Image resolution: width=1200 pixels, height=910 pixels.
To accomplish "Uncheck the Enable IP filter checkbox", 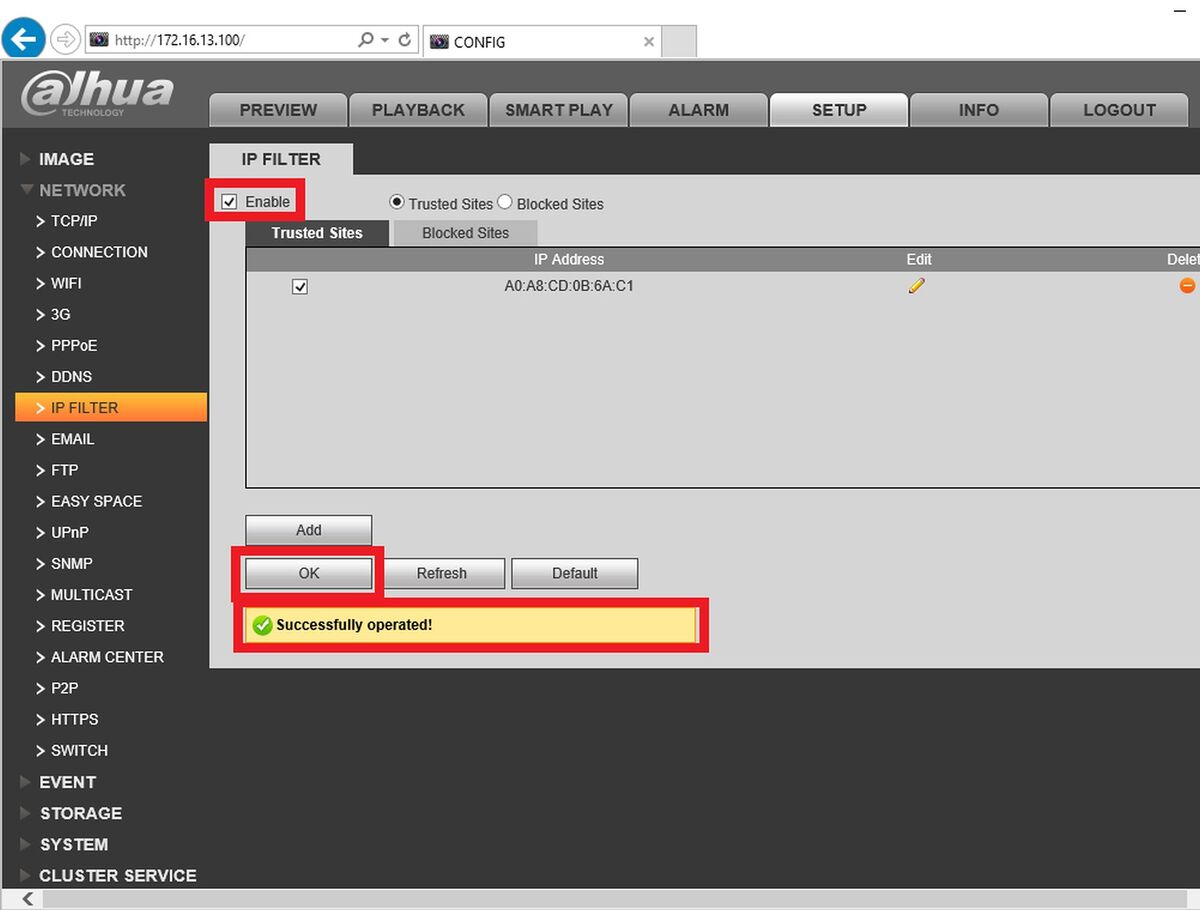I will click(x=230, y=202).
